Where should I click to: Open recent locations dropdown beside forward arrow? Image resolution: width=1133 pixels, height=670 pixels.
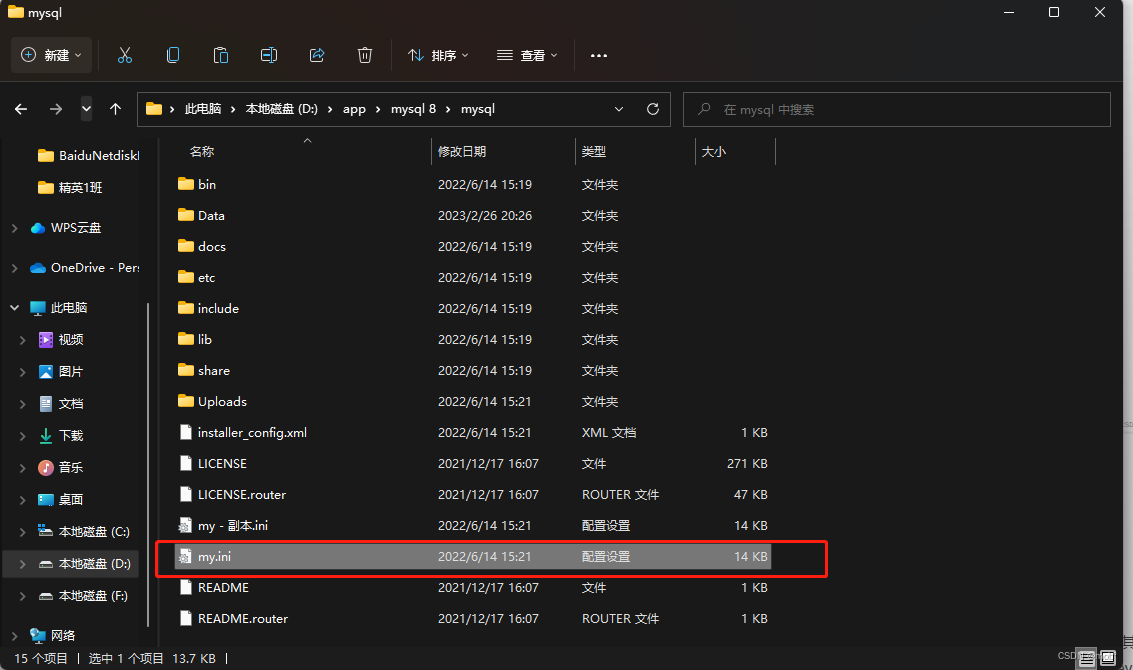point(86,109)
